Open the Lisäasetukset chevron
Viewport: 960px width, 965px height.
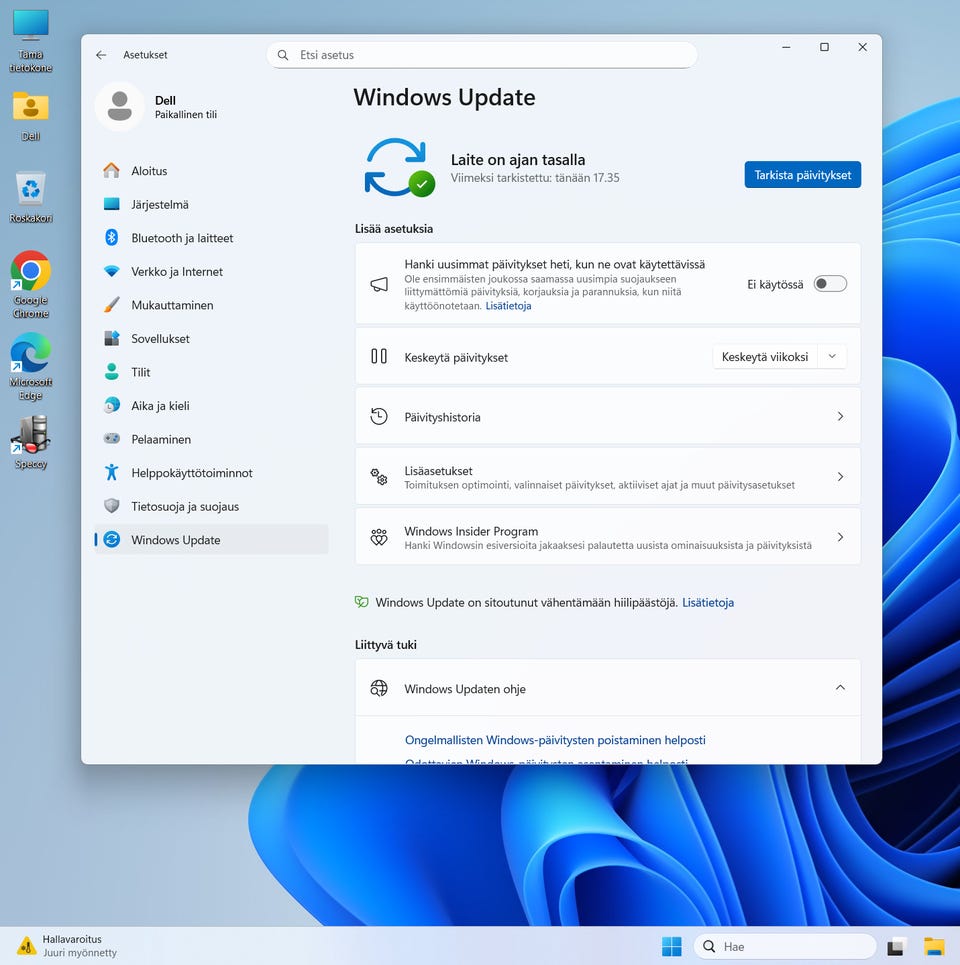pos(840,477)
